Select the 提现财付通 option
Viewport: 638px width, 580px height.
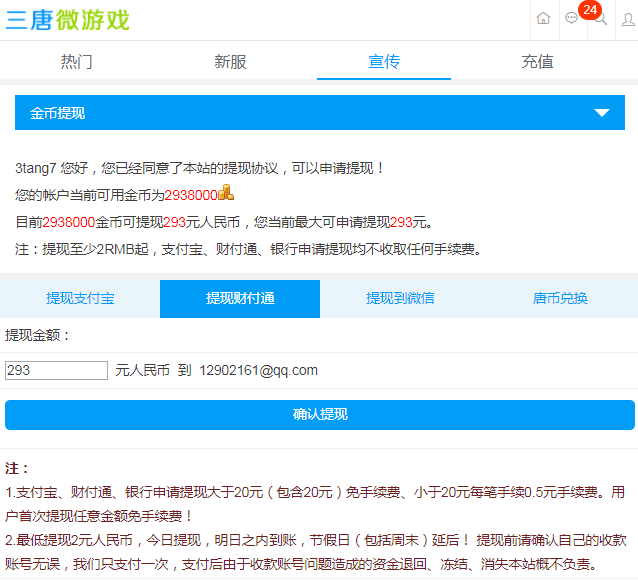pyautogui.click(x=240, y=298)
